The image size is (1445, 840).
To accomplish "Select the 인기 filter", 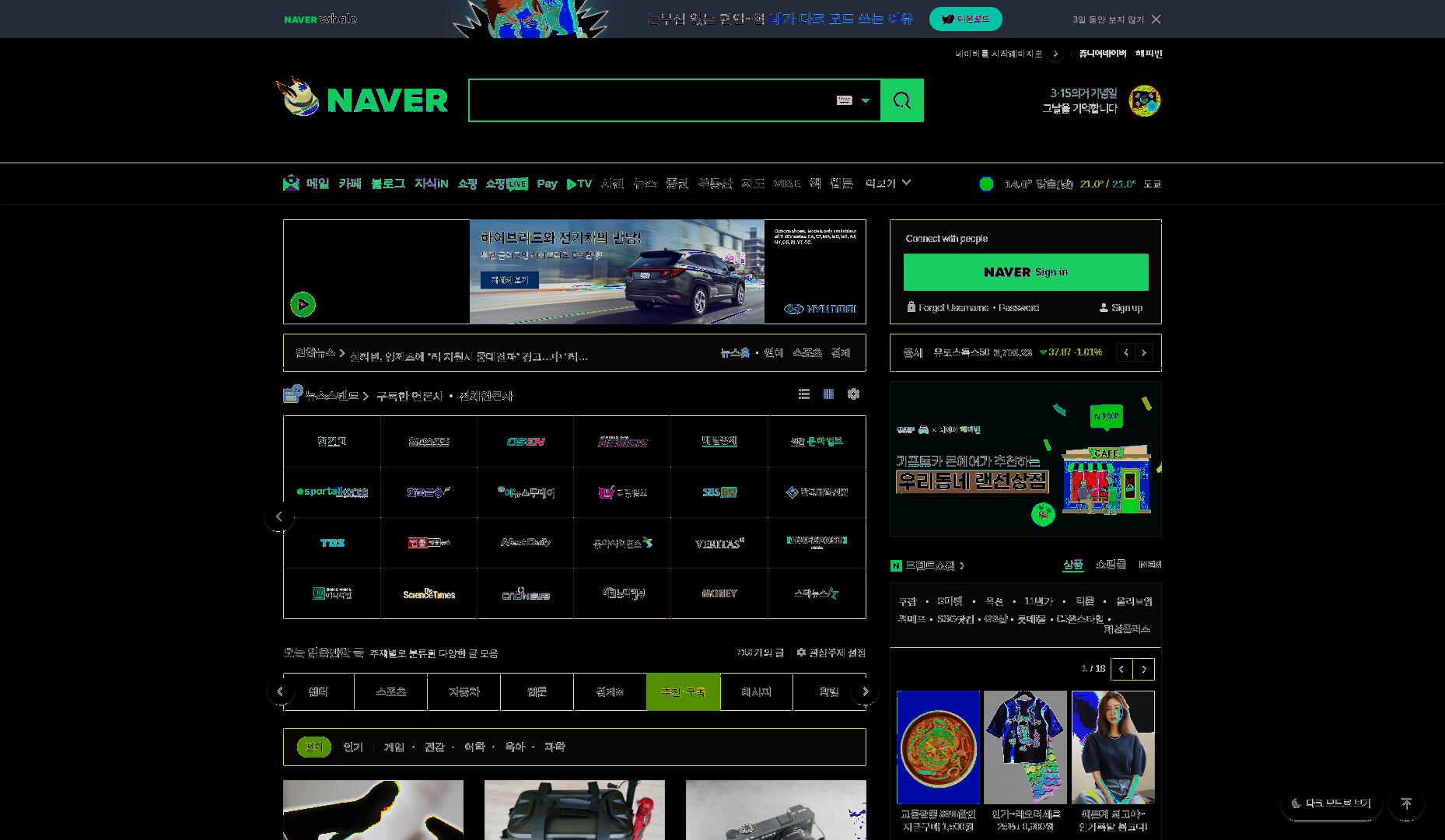I will (353, 747).
